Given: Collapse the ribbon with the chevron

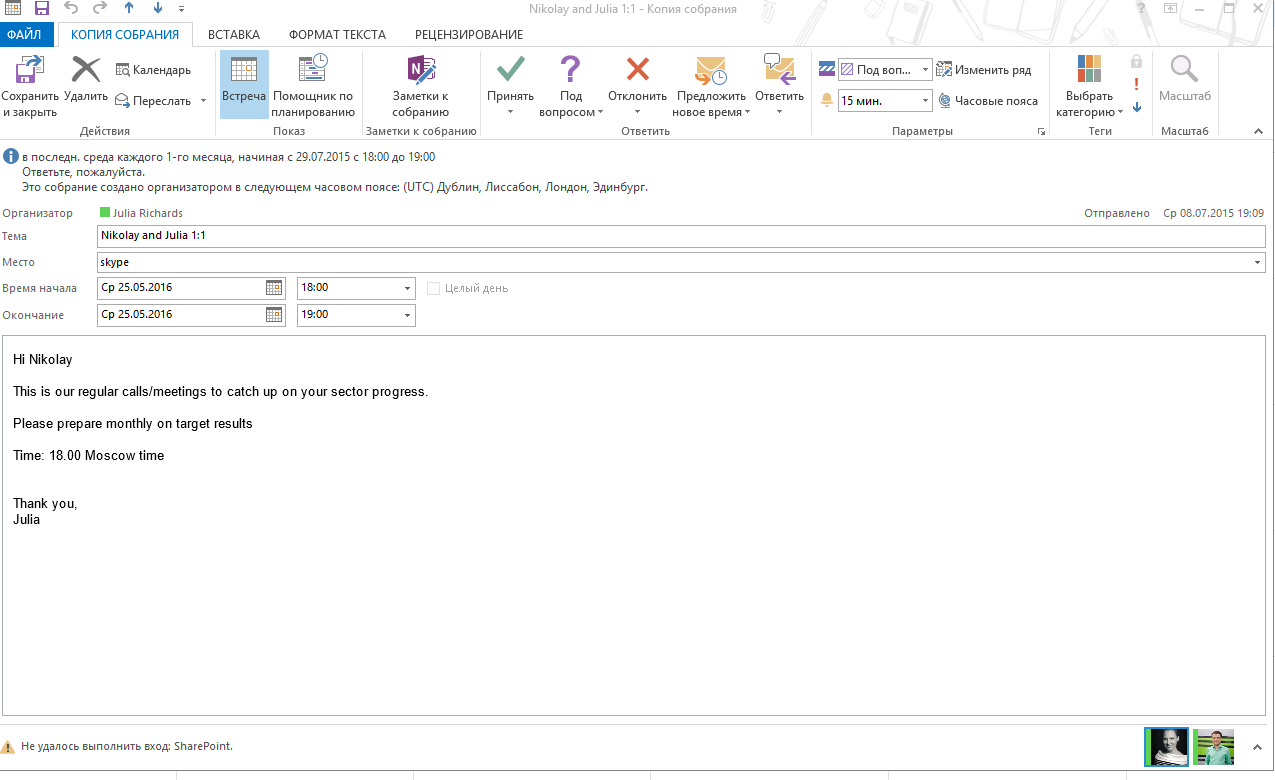Looking at the screenshot, I should pos(1258,131).
